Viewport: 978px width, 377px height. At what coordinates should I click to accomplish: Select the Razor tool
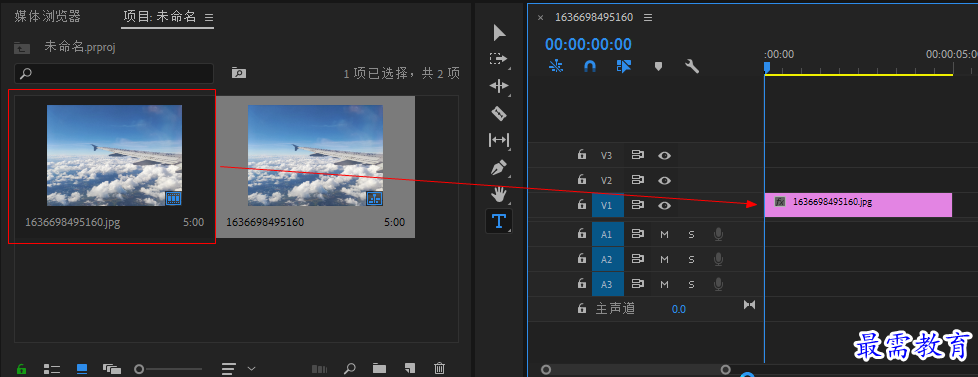click(x=499, y=113)
